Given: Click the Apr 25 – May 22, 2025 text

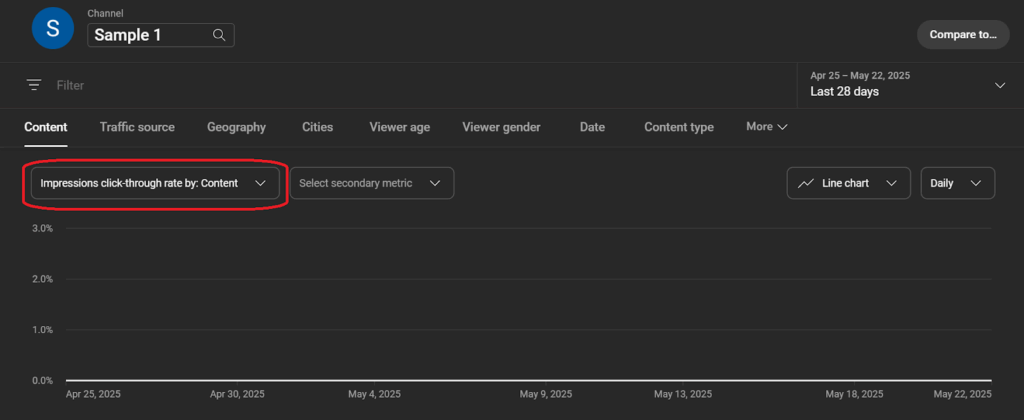Looking at the screenshot, I should [x=860, y=76].
